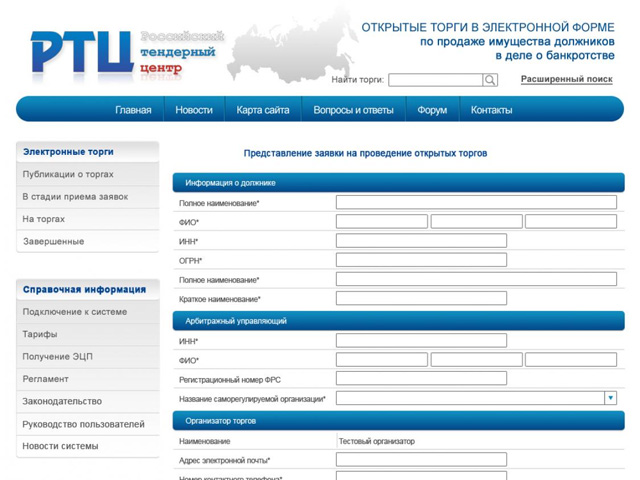Image resolution: width=640 pixels, height=480 pixels.
Task: Click last ФИО field under Арбитражный управляющий
Action: [571, 360]
